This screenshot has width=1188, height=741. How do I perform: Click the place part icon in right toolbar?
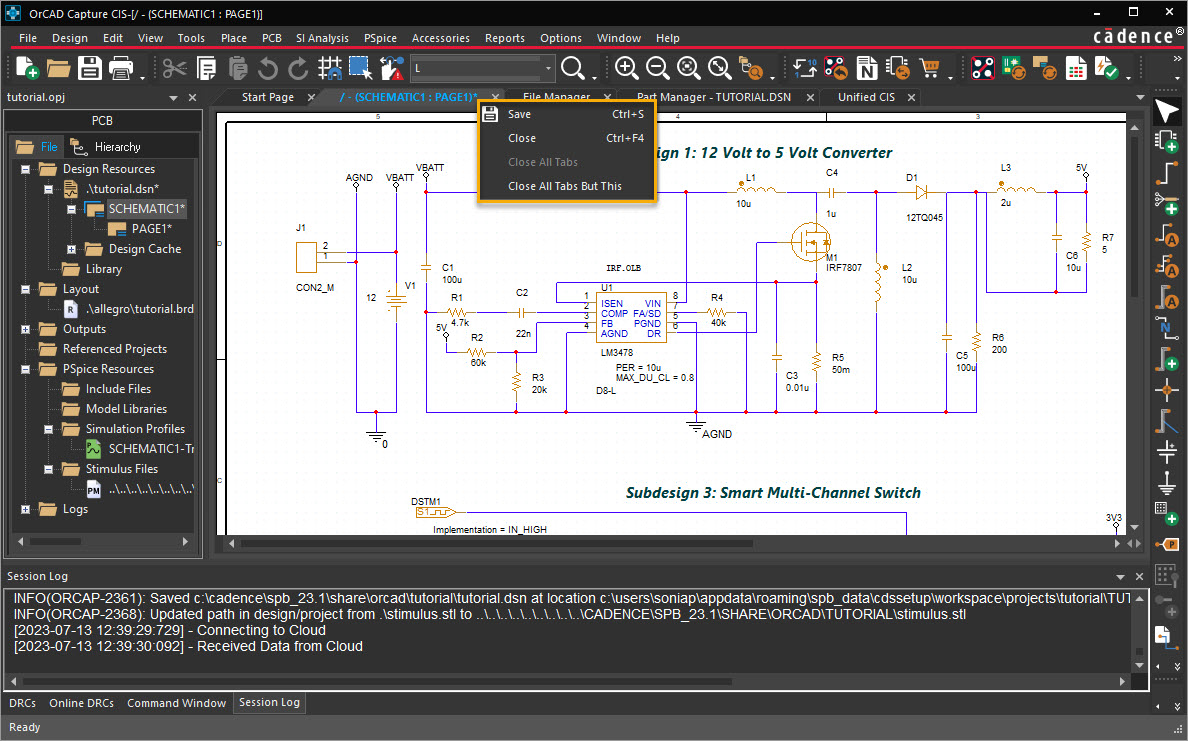click(1166, 140)
